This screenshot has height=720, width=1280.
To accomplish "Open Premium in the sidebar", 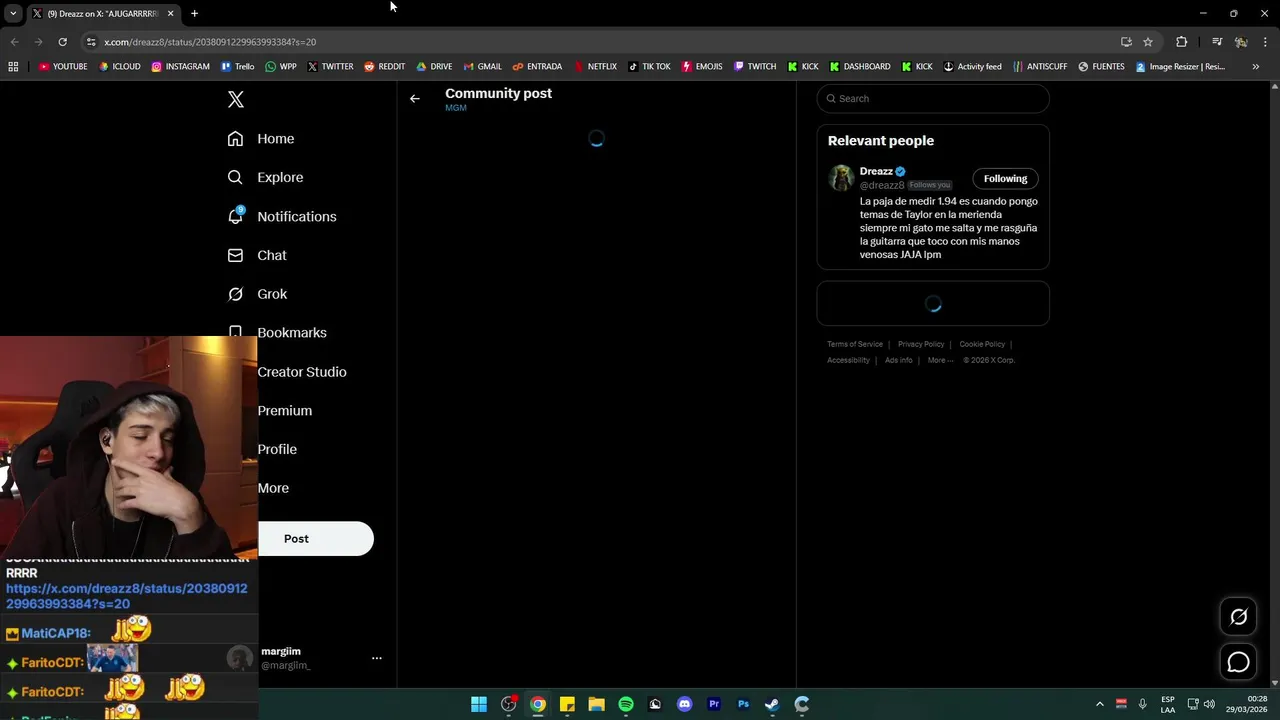I will tap(285, 411).
